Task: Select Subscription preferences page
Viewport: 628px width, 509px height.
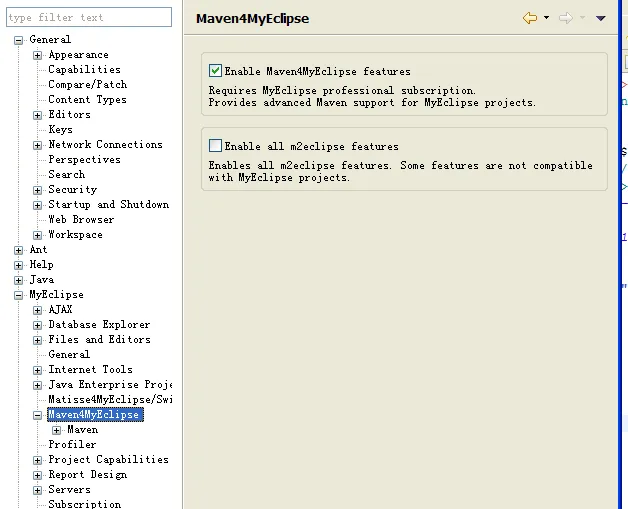Action: 85,504
